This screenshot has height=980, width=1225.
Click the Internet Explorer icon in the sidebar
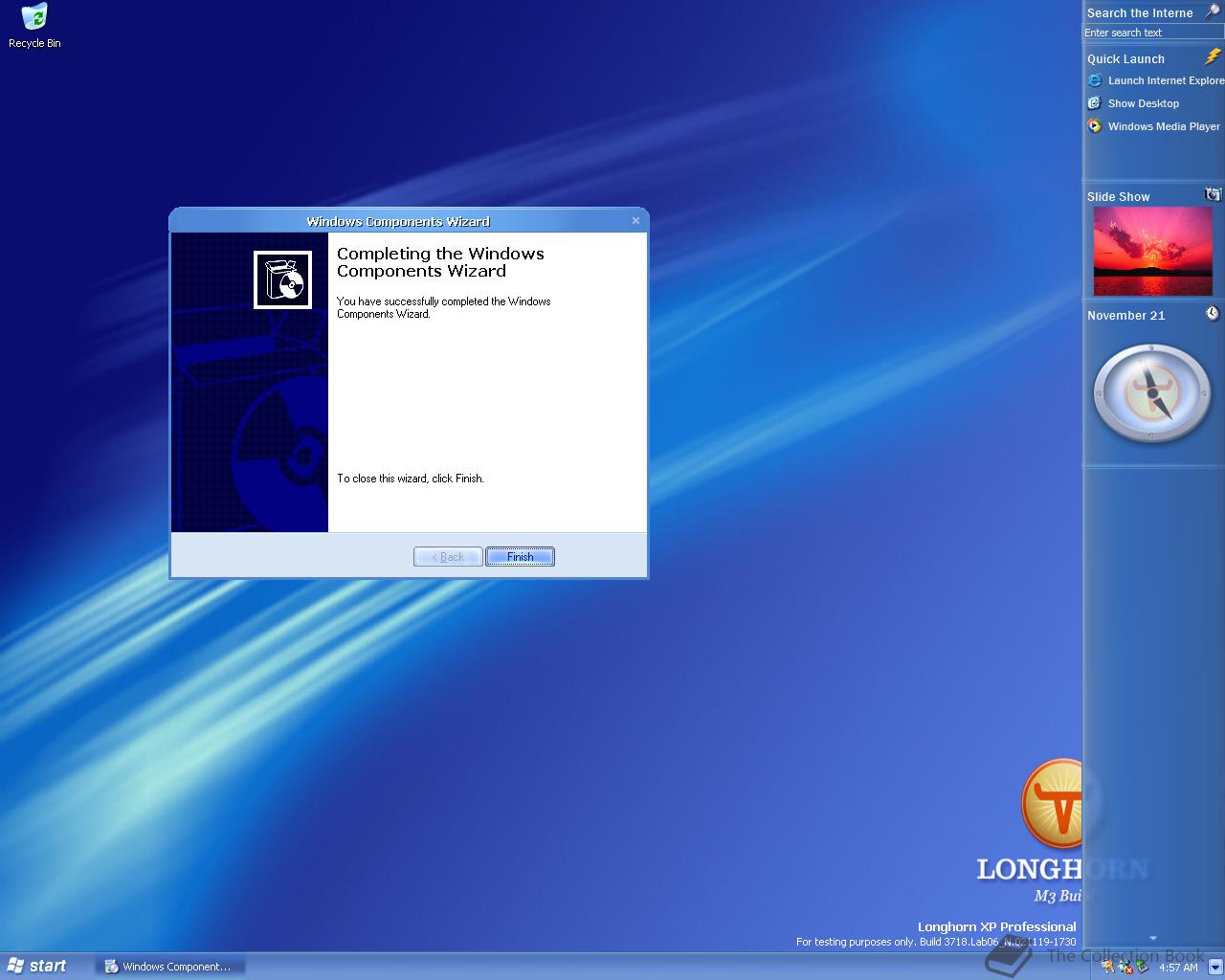1095,80
